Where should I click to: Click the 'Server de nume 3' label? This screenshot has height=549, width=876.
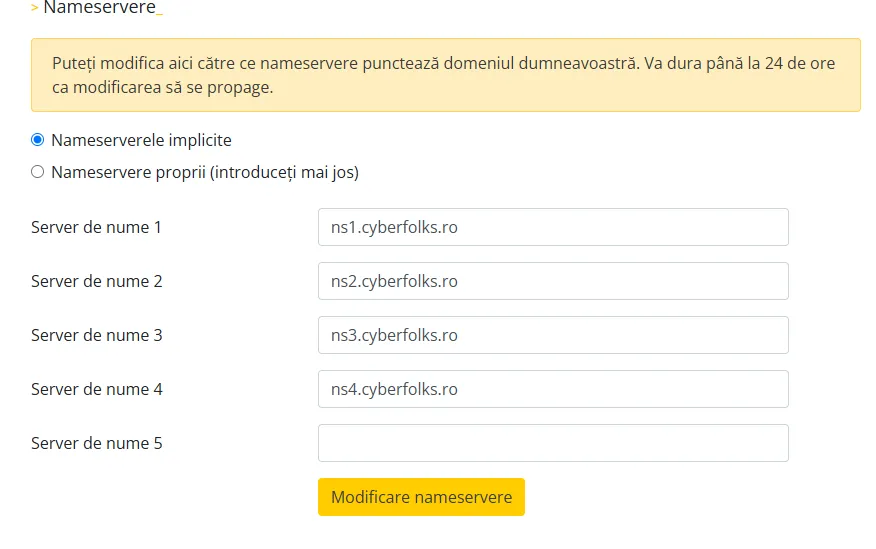tap(97, 335)
